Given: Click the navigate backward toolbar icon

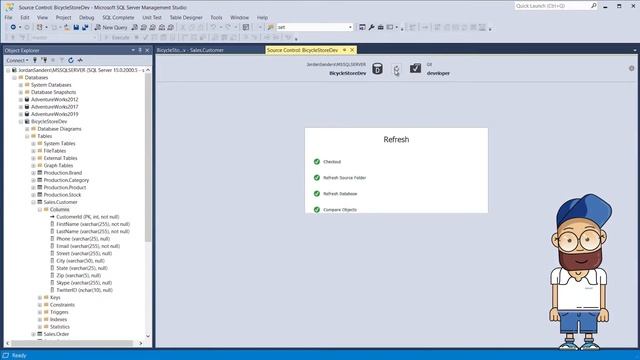Looking at the screenshot, I should tap(13, 27).
